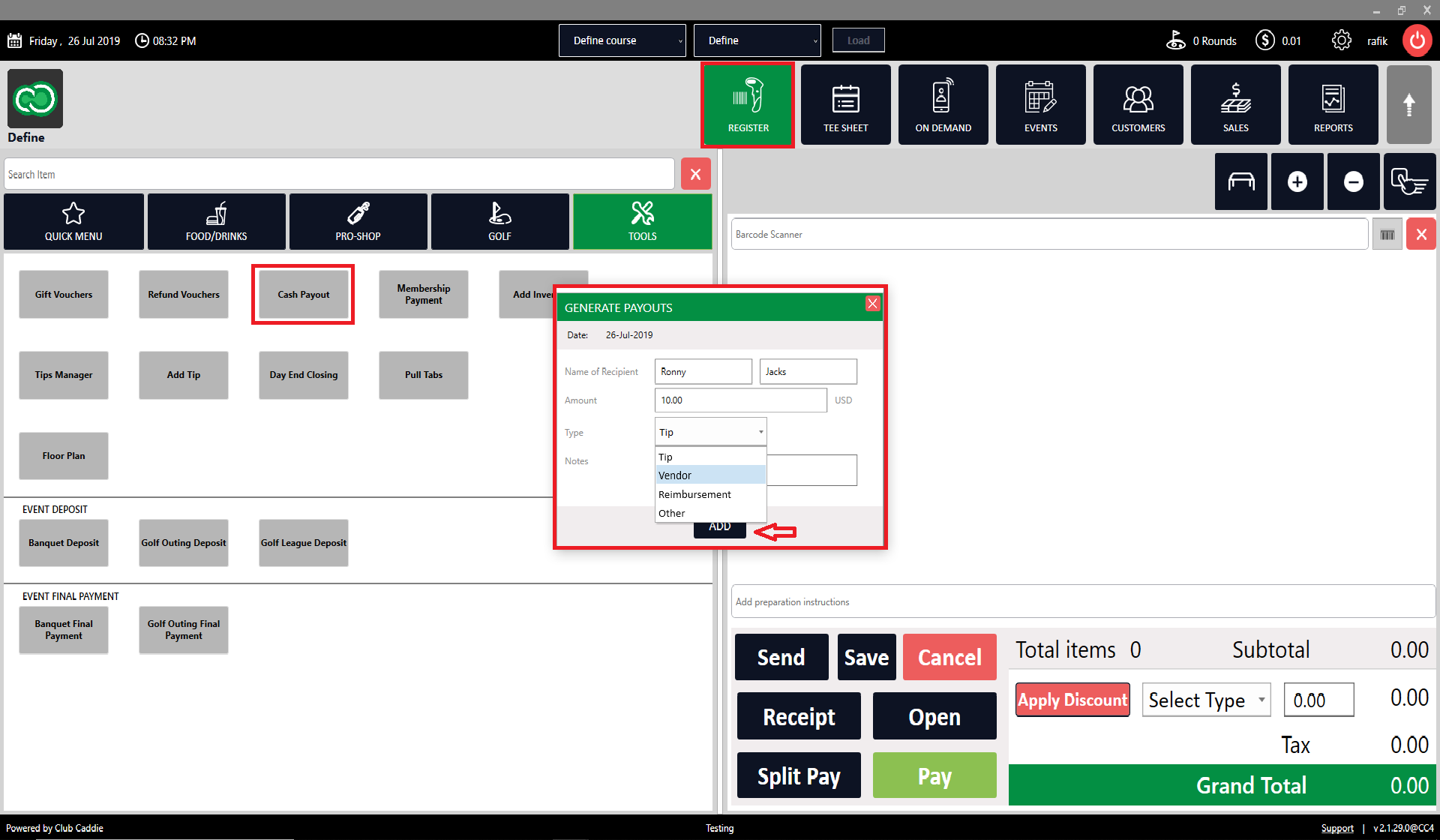1440x840 pixels.
Task: Expand the Define course dropdown
Action: 622,40
